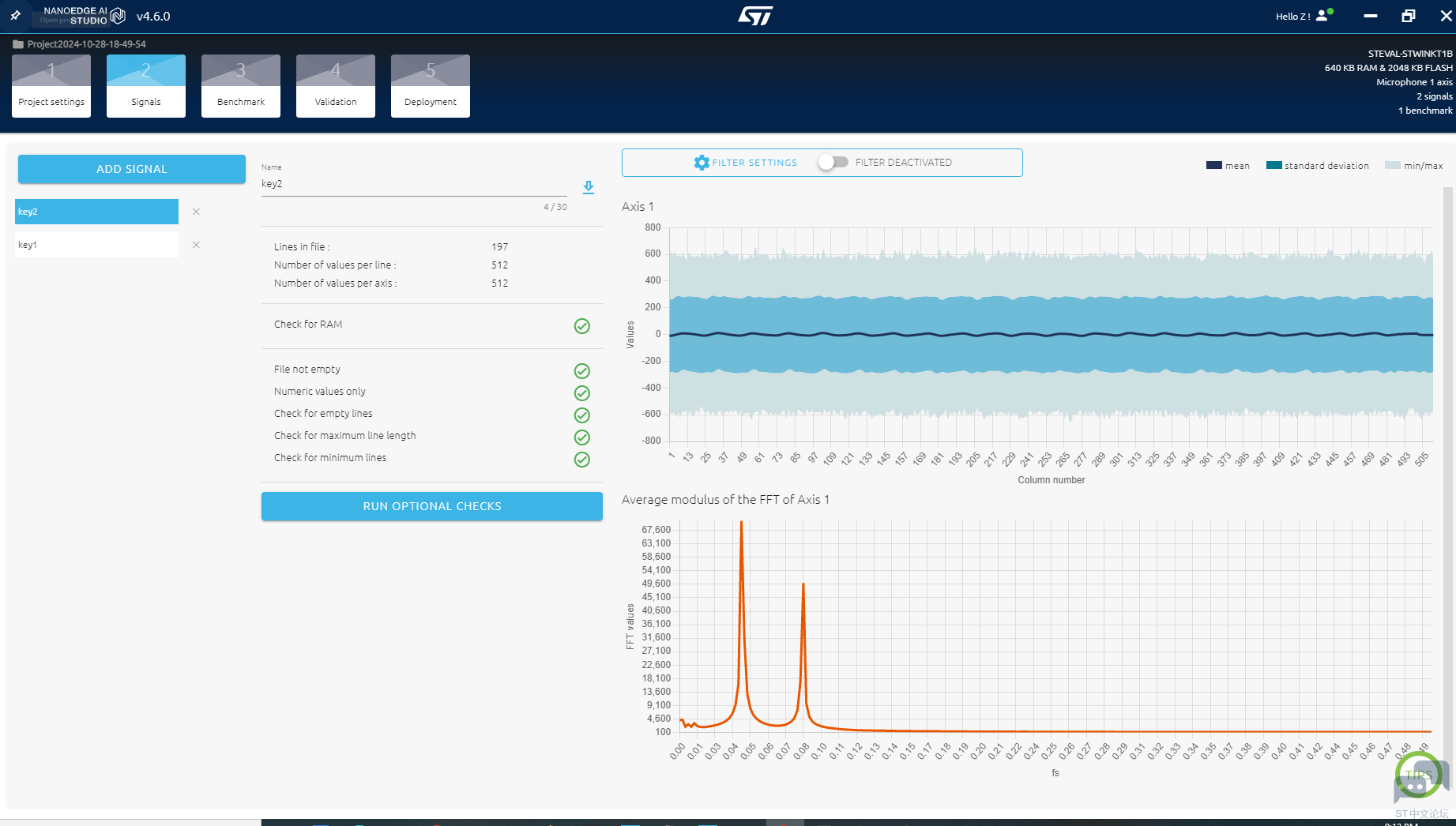The width and height of the screenshot is (1456, 826).
Task: Open the user account icon
Action: 1322,16
